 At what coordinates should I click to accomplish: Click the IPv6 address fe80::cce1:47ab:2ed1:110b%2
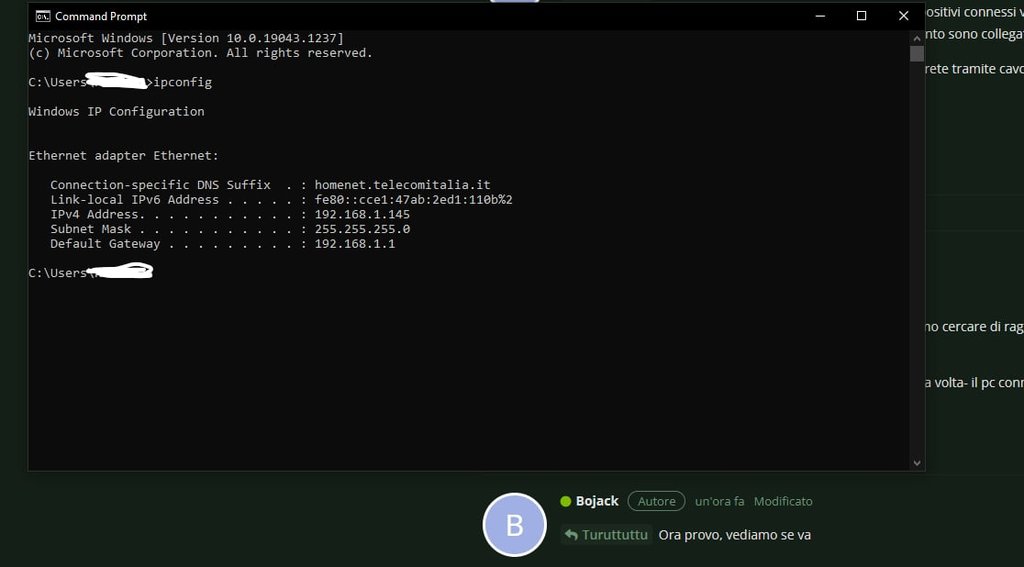pyautogui.click(x=413, y=200)
